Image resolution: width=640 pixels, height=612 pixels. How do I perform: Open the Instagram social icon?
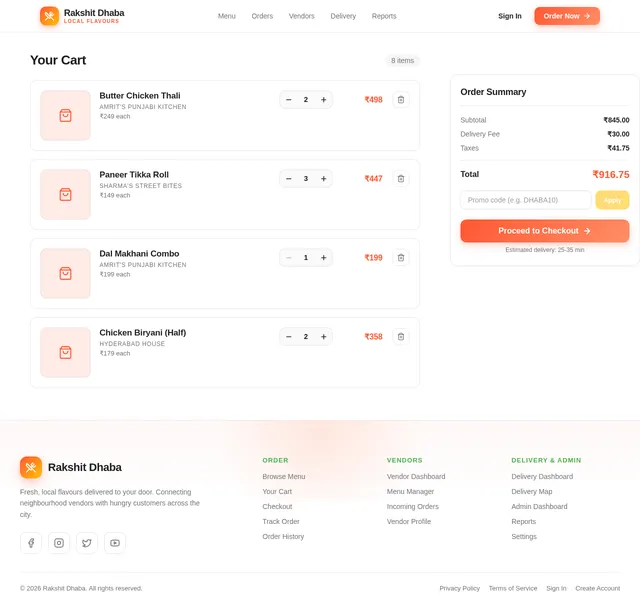pyautogui.click(x=59, y=543)
